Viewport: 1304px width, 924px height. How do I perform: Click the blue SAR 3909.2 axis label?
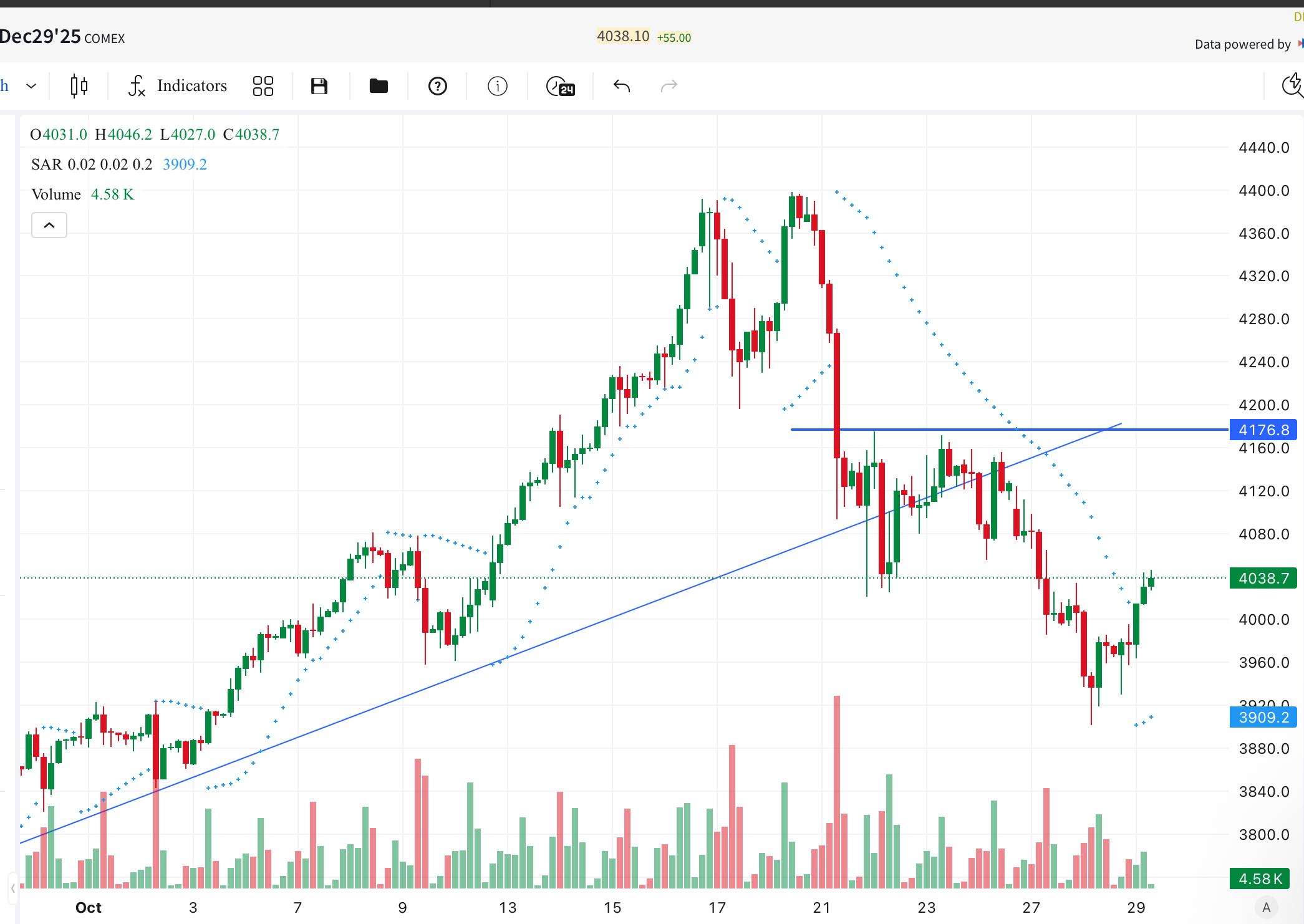pos(1263,718)
